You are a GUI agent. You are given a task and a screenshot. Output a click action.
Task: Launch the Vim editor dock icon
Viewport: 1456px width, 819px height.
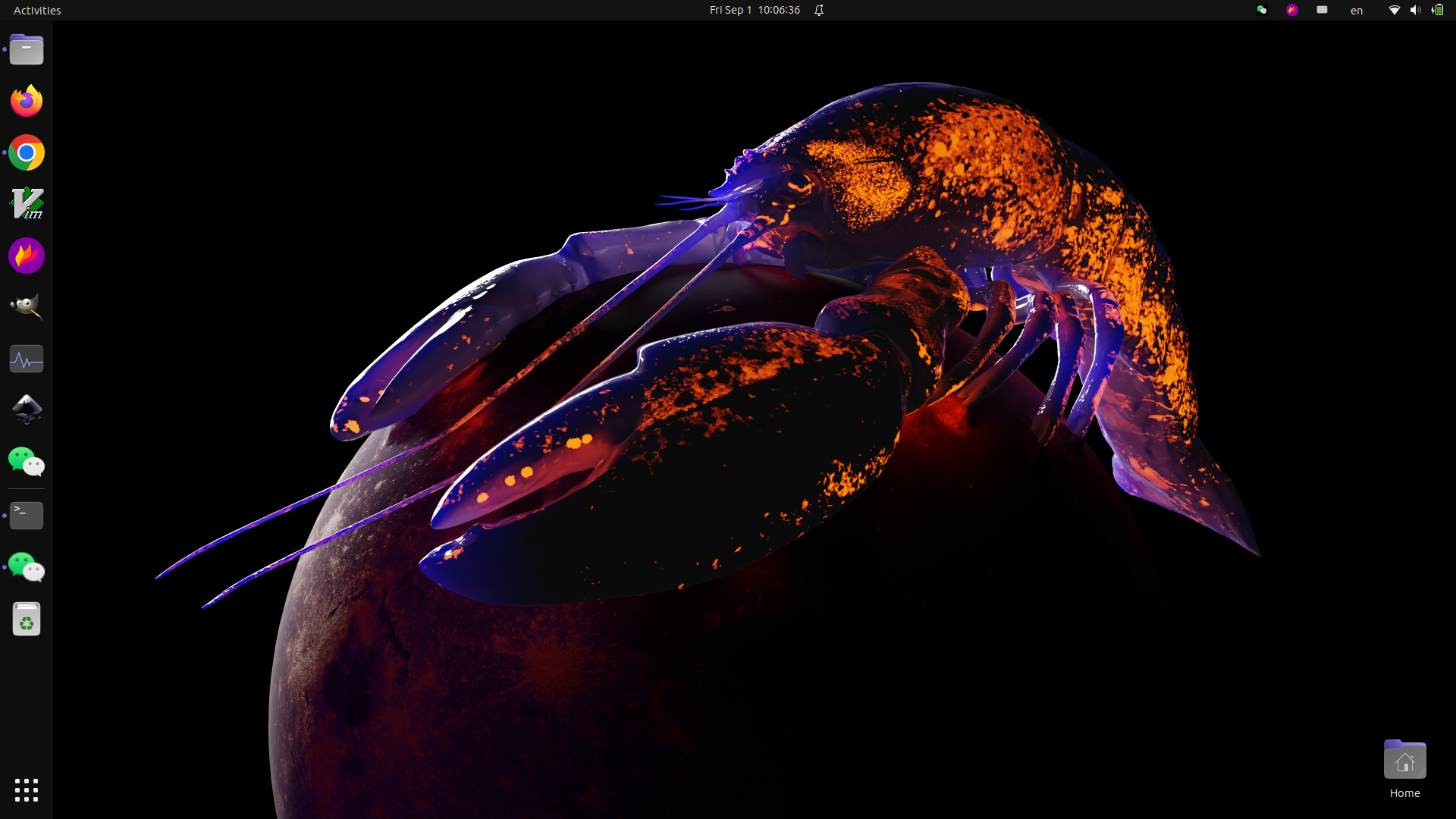27,204
